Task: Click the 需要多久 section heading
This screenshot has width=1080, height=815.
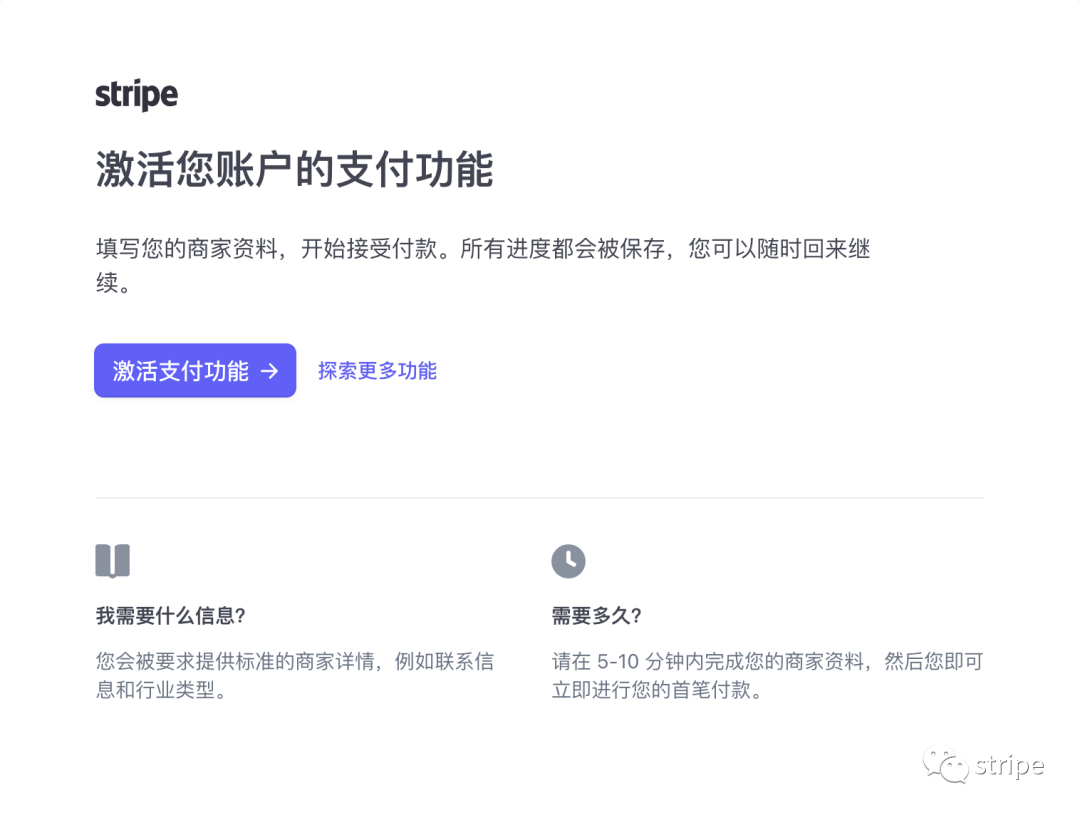Action: (596, 617)
